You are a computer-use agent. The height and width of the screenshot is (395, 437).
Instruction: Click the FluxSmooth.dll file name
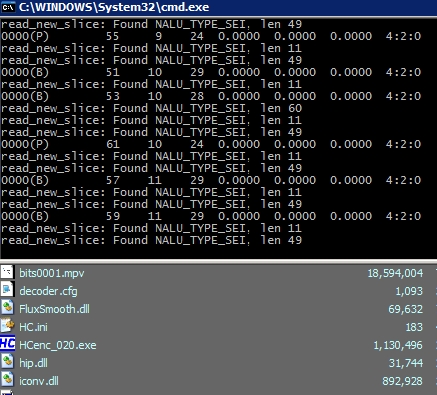[x=54, y=309]
